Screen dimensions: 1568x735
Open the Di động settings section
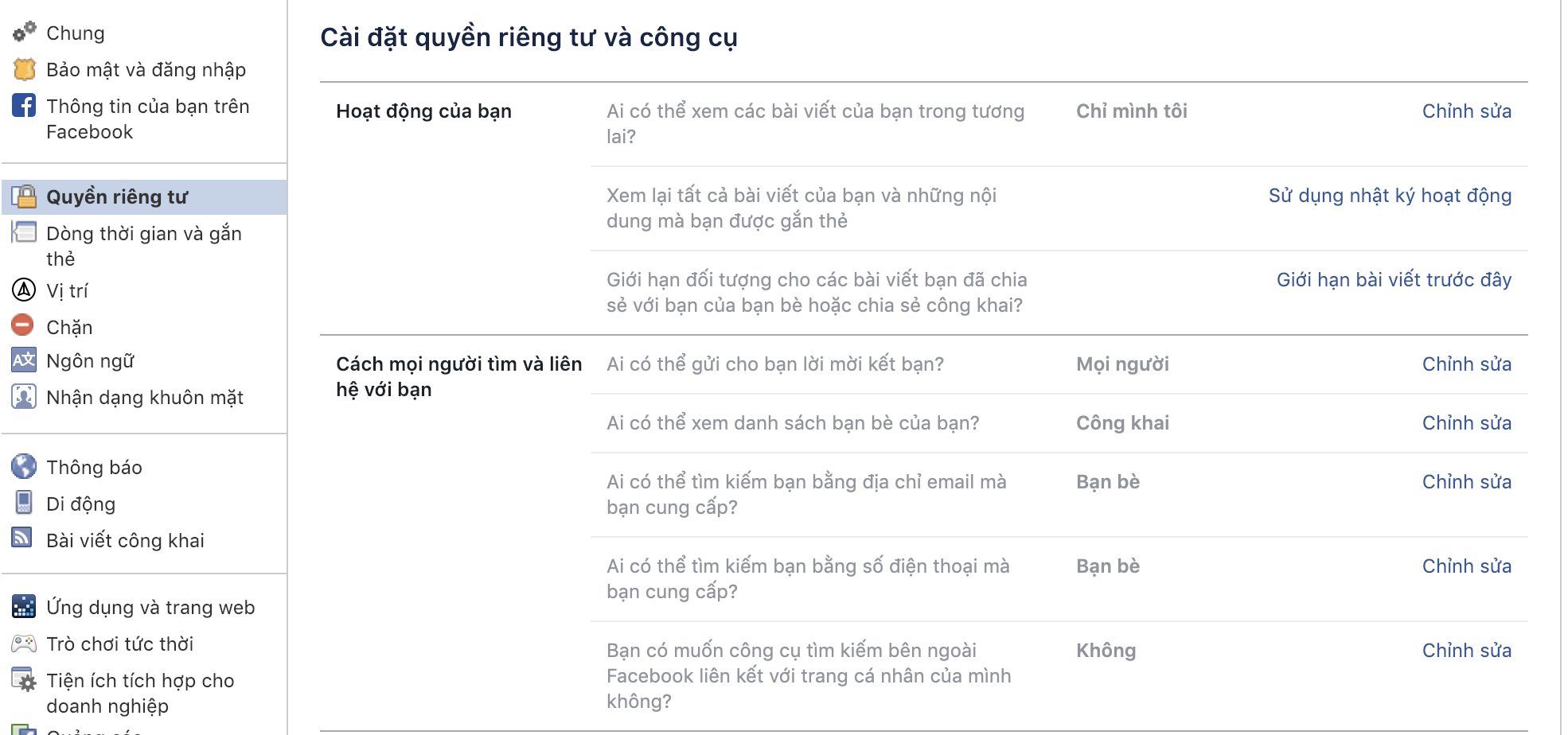(80, 504)
